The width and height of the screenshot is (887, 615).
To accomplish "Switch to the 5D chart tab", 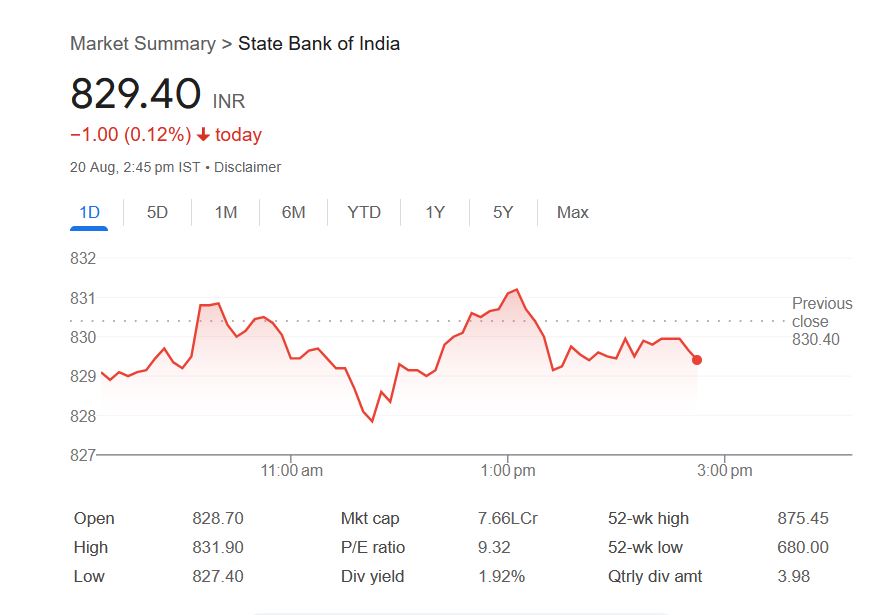I will tap(157, 212).
